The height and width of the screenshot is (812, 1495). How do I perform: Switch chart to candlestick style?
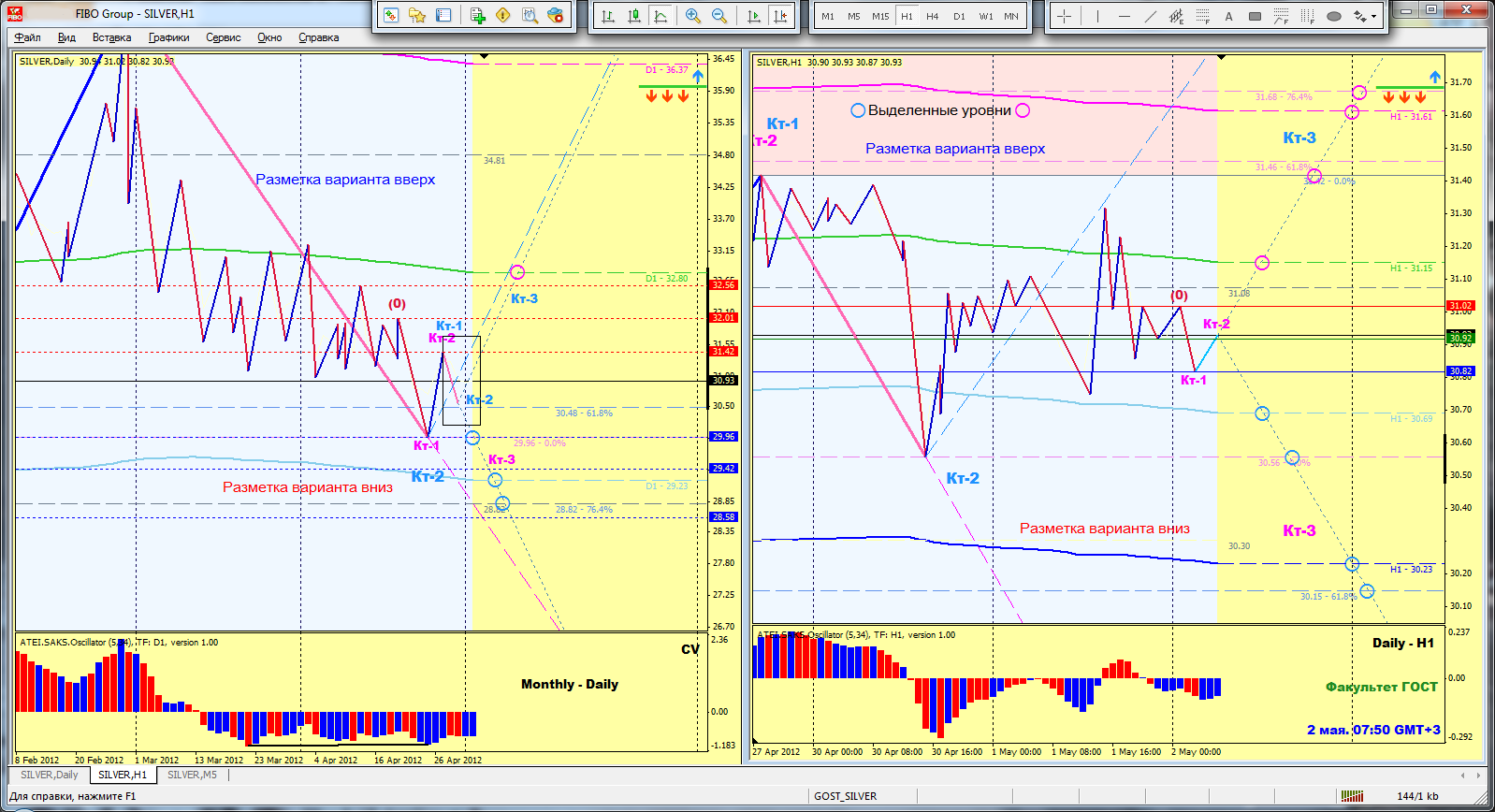pyautogui.click(x=634, y=16)
